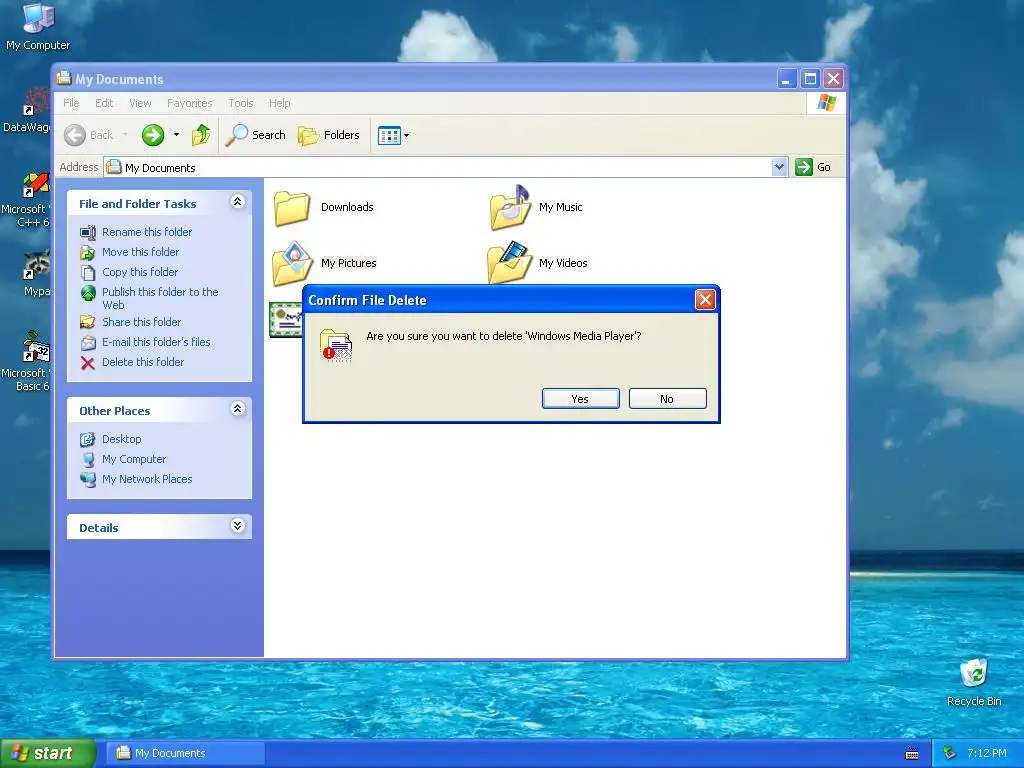Image resolution: width=1024 pixels, height=768 pixels.
Task: Open the Tools menu
Action: (240, 103)
